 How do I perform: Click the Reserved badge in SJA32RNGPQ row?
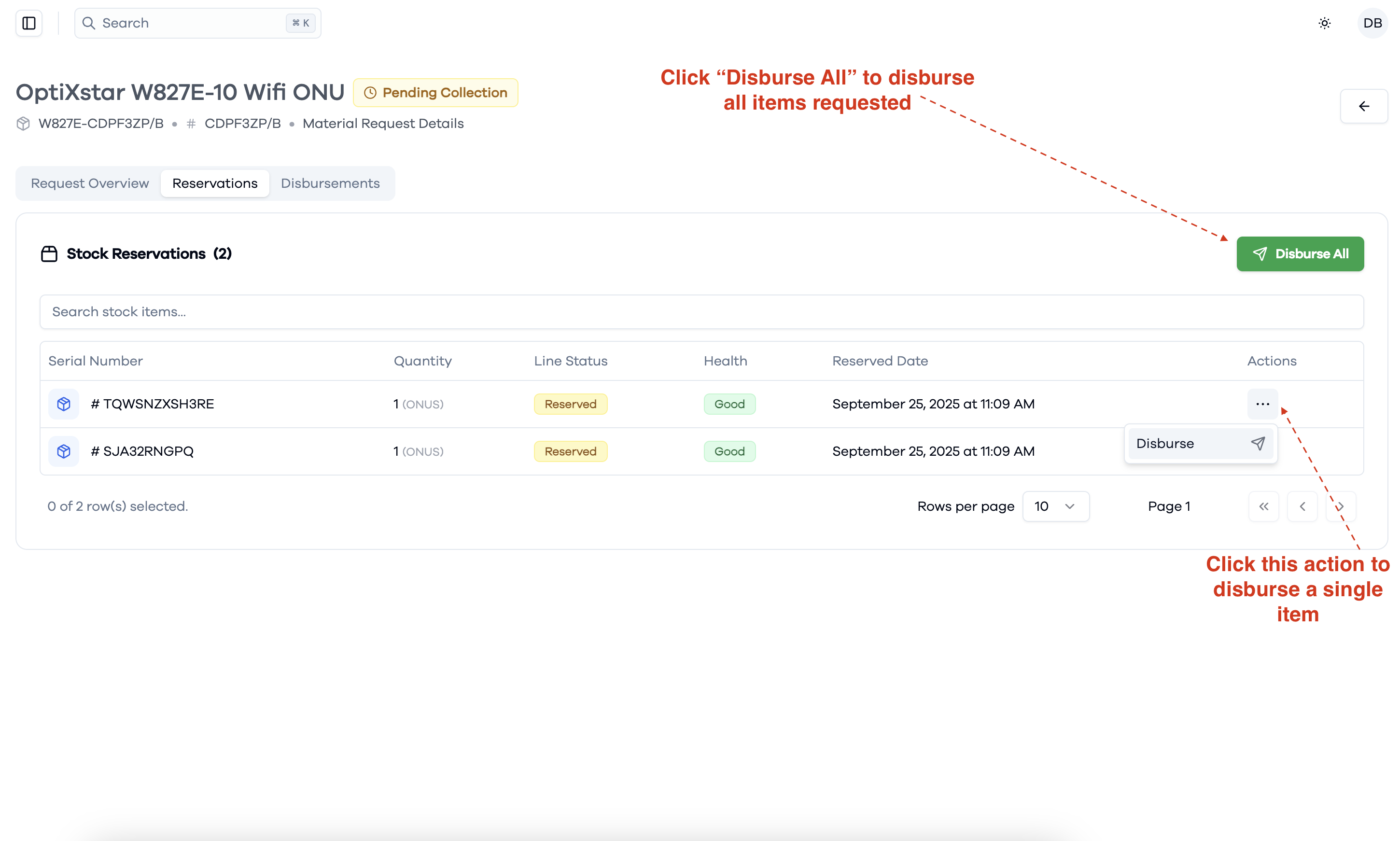click(571, 451)
